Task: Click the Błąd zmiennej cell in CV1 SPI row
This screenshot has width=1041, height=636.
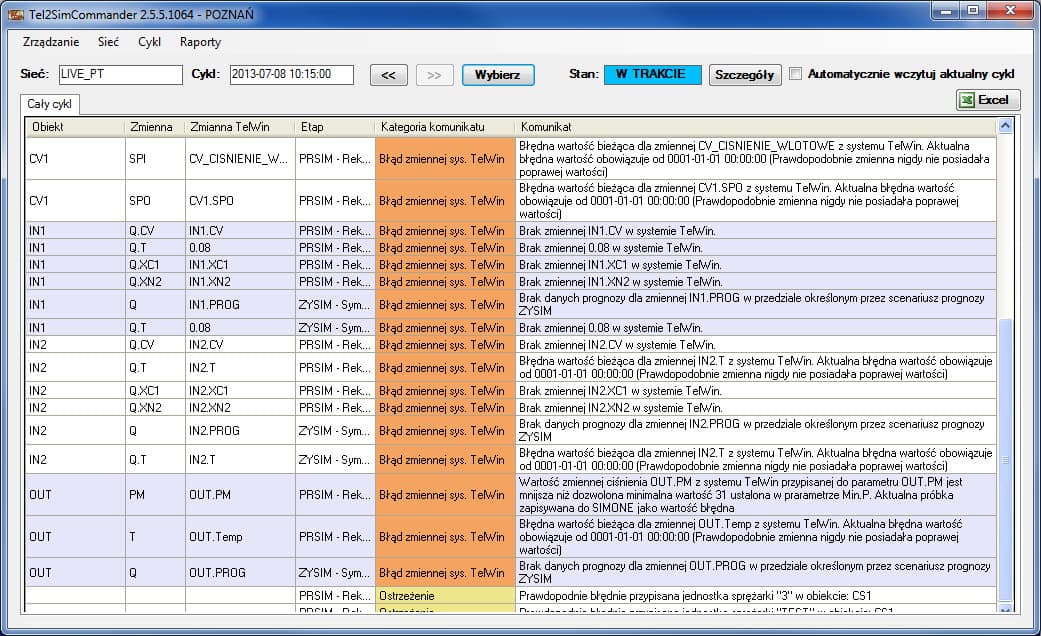Action: coord(445,159)
